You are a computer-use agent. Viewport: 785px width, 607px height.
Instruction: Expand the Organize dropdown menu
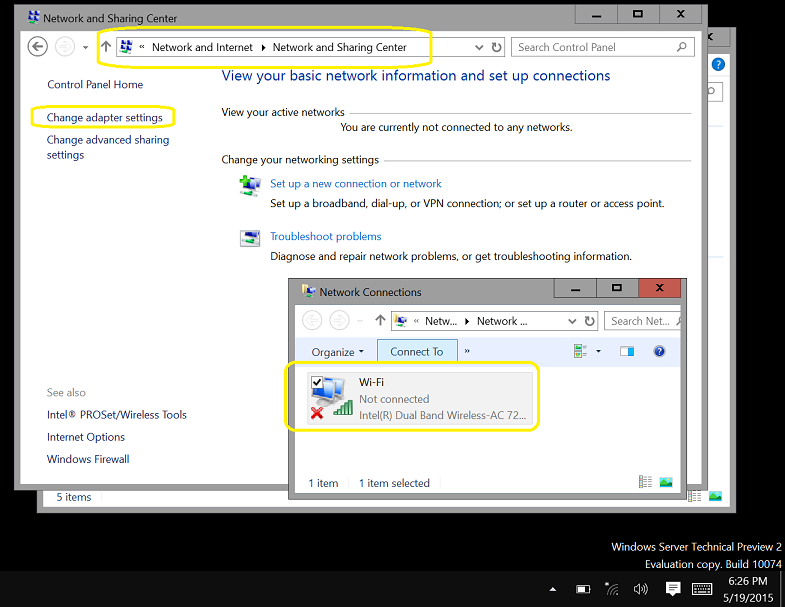click(337, 352)
